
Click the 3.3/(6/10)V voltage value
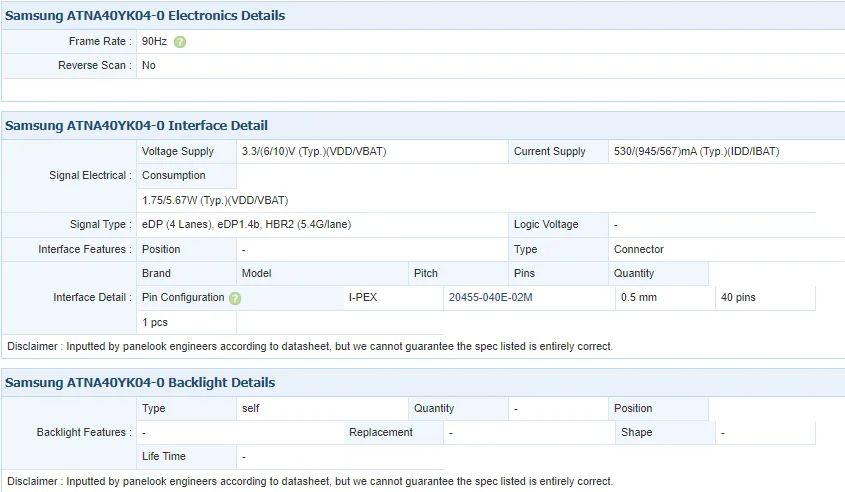(314, 151)
